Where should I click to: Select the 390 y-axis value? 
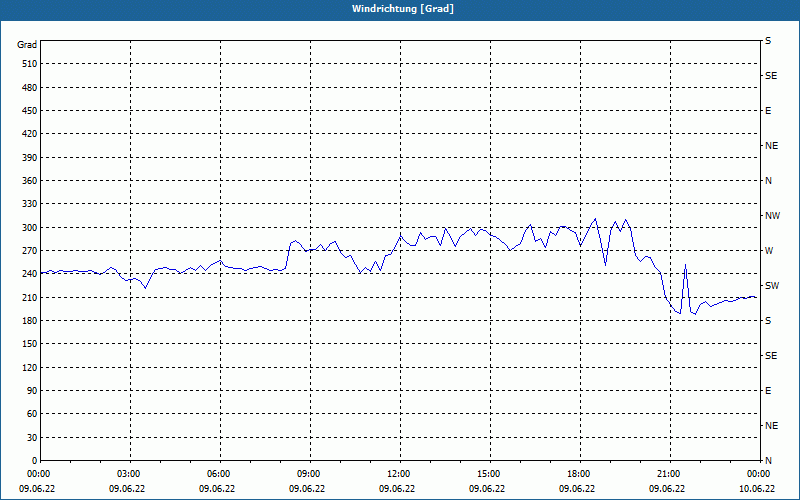pyautogui.click(x=30, y=157)
